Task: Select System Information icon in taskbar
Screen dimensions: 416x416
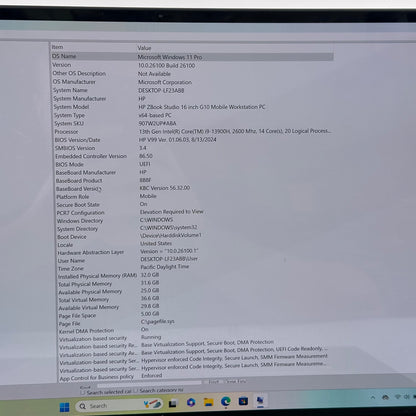Action: pos(260,400)
